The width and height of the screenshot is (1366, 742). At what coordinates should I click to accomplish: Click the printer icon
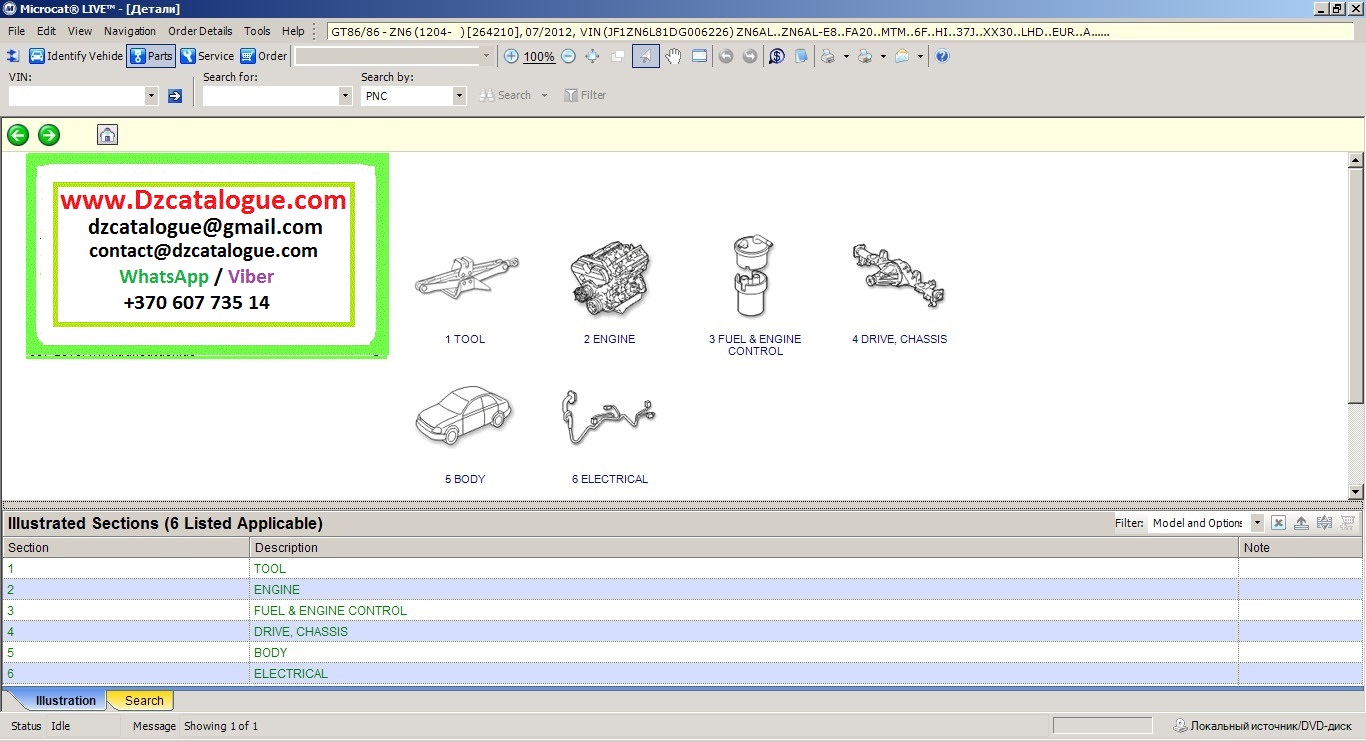pyautogui.click(x=828, y=56)
